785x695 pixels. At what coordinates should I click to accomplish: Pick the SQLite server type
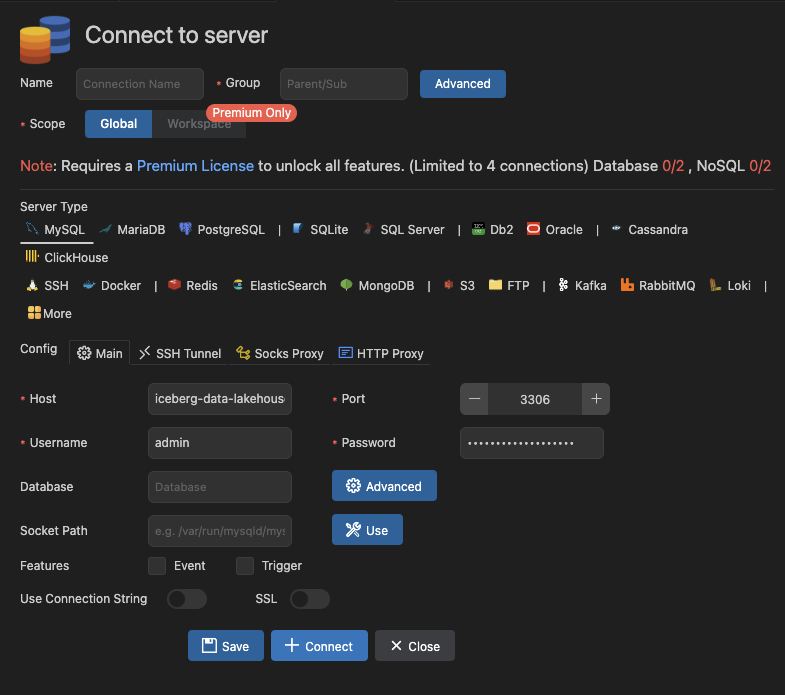click(320, 230)
